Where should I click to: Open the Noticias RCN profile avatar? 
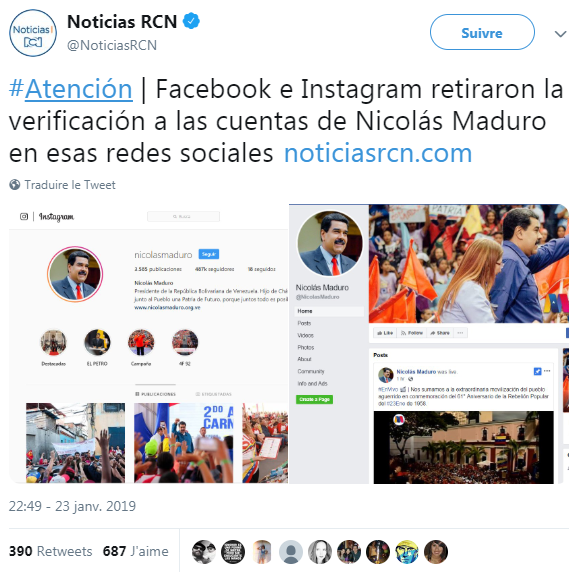pos(33,33)
